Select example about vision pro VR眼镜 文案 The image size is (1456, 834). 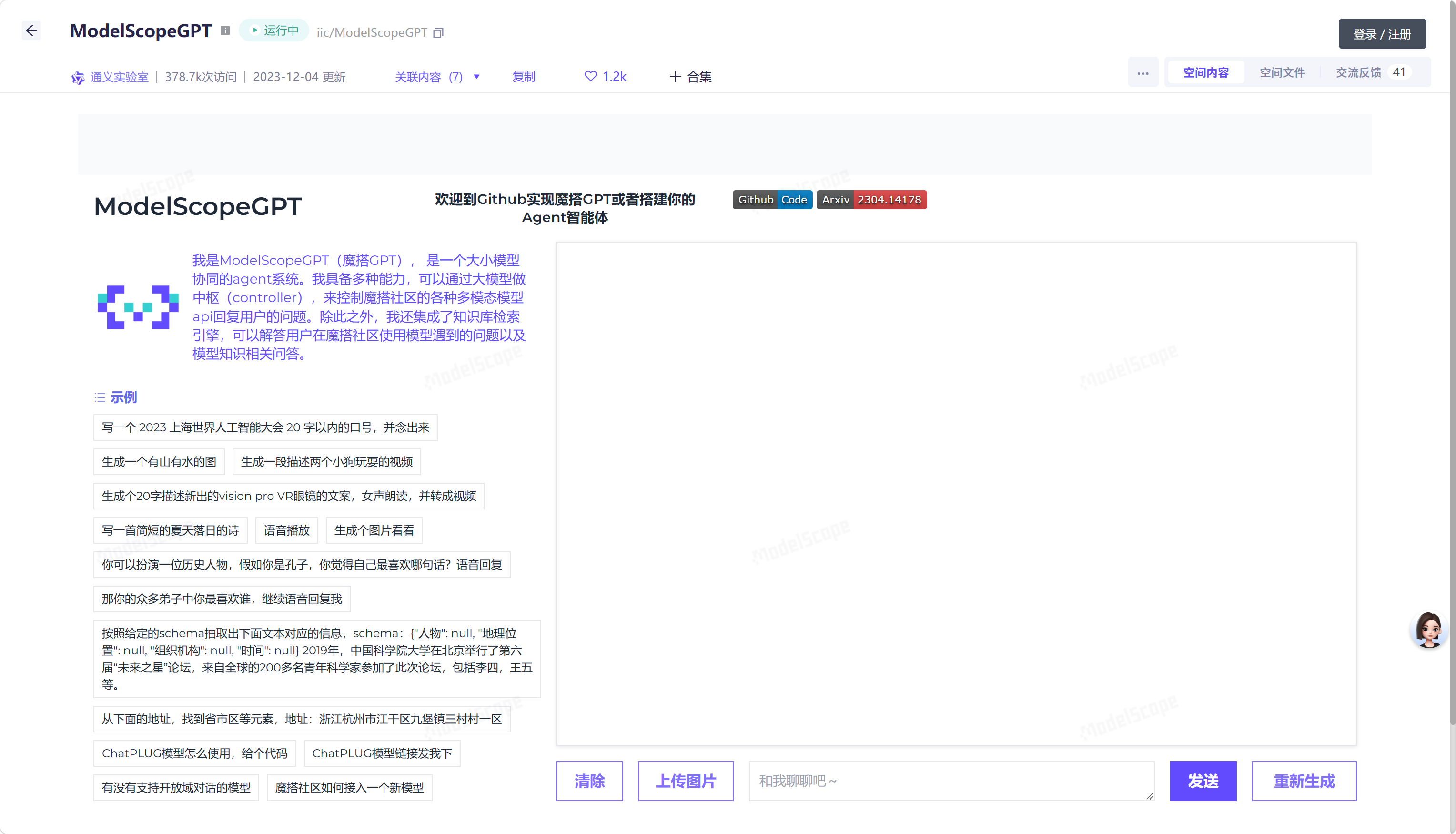[x=289, y=497]
